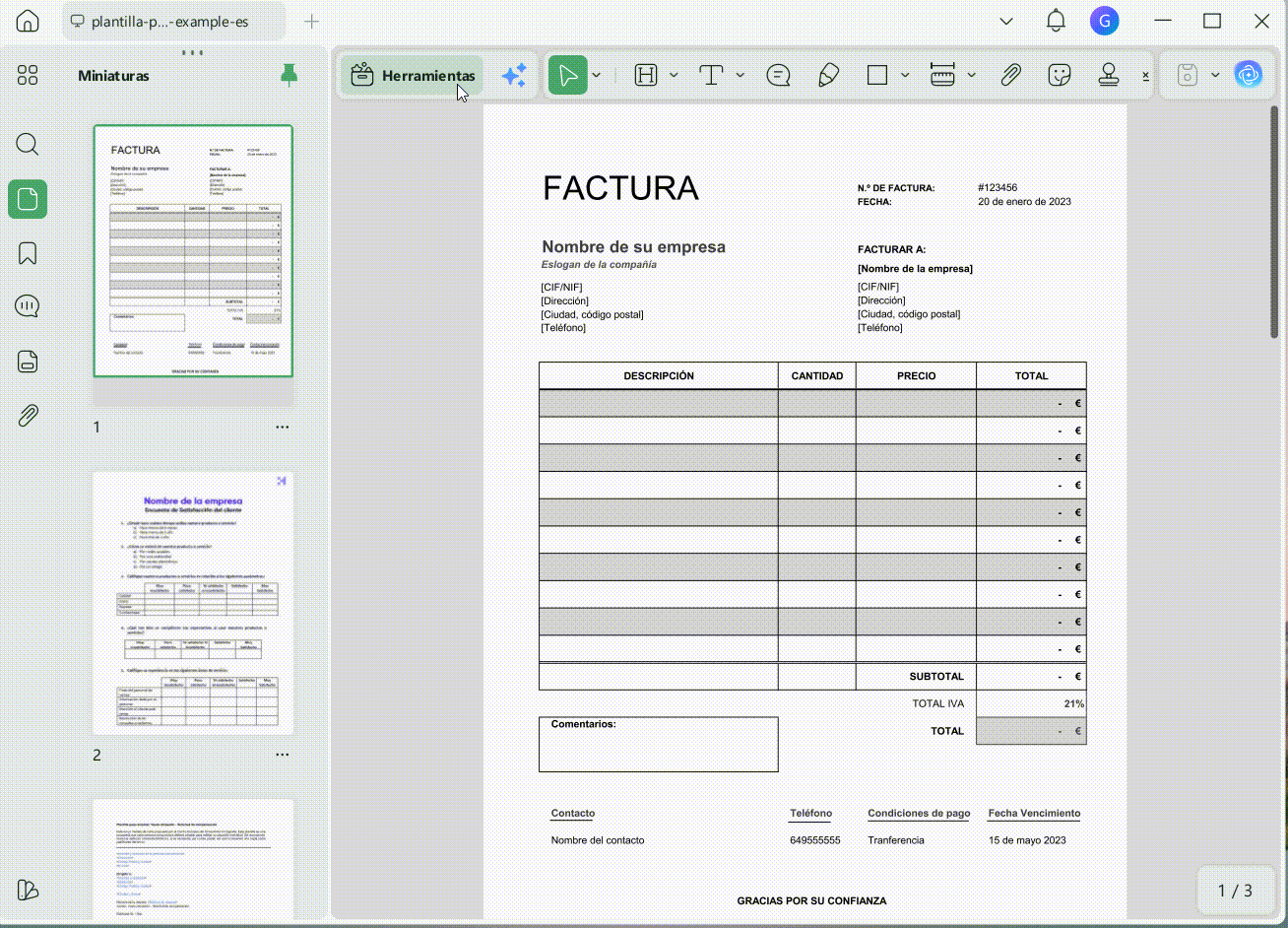Viewport: 1288px width, 928px height.
Task: Expand the save options dropdown arrow
Action: click(1215, 76)
